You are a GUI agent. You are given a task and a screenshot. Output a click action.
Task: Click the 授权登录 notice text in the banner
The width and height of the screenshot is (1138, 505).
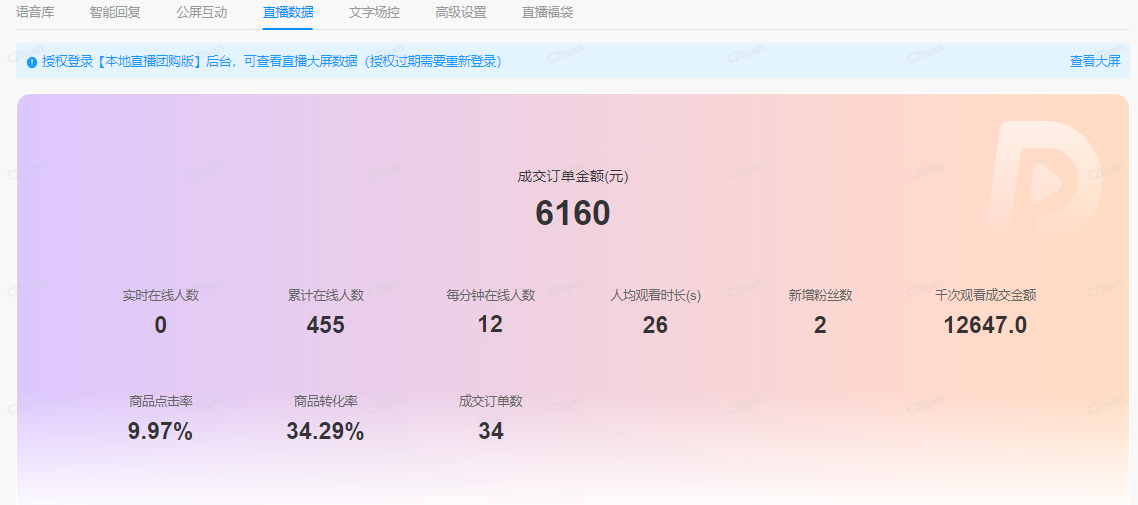pyautogui.click(x=272, y=61)
